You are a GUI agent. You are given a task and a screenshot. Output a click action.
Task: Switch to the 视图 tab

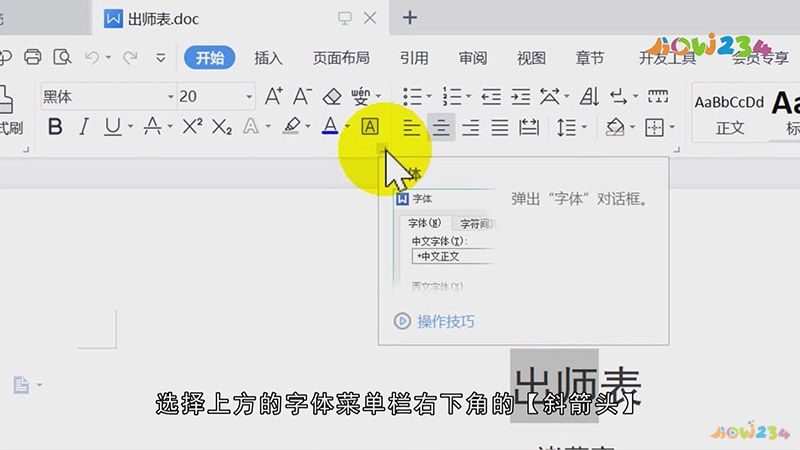[531, 58]
